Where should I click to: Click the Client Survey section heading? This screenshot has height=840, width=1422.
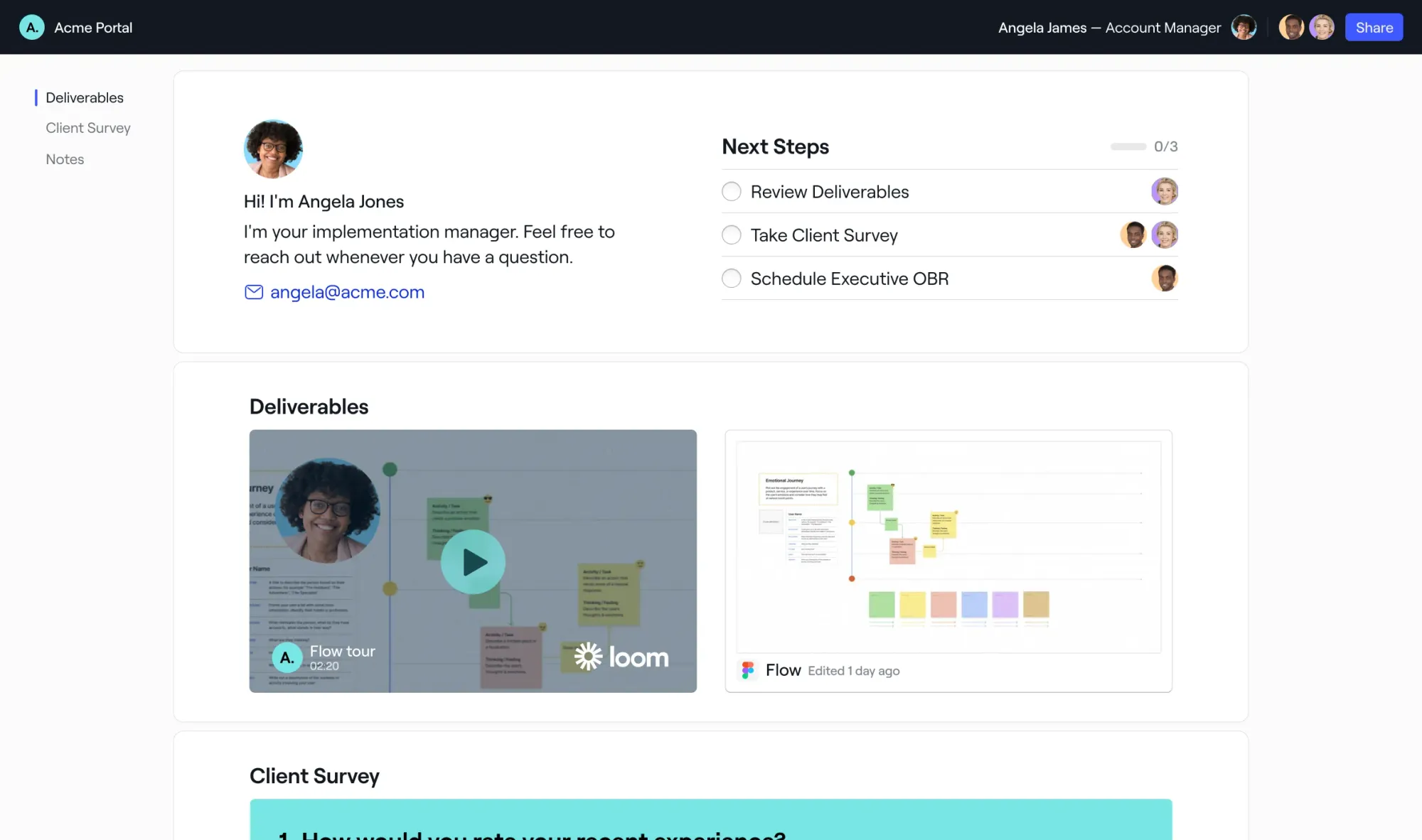(x=314, y=776)
